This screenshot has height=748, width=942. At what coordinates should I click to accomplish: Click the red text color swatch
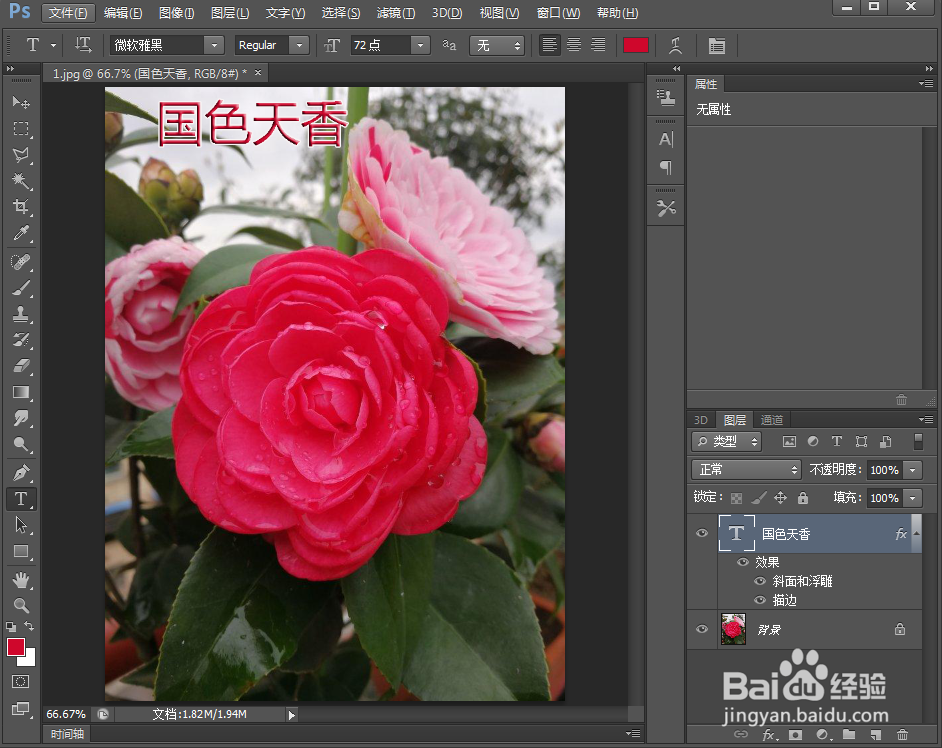[x=636, y=45]
